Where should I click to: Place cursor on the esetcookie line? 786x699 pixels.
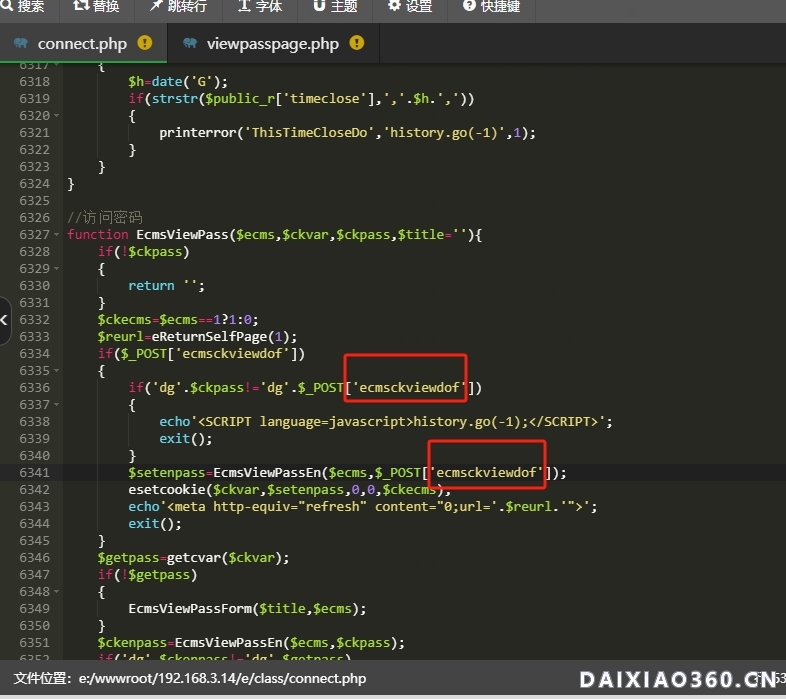290,489
